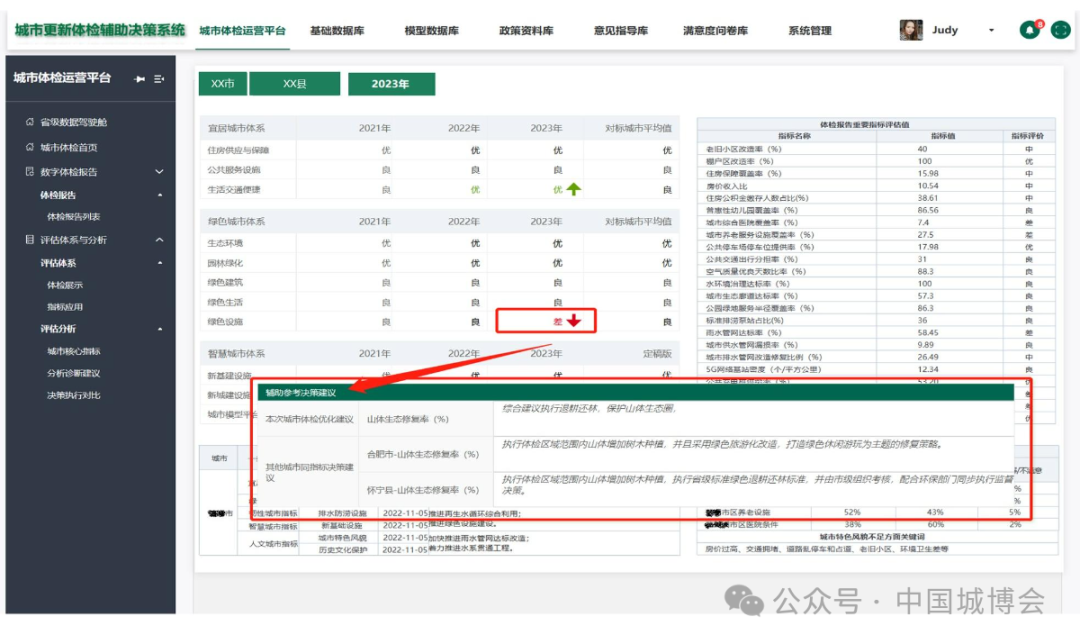Image resolution: width=1080 pixels, height=644 pixels.
Task: Select the 2023年 year button
Action: click(x=390, y=84)
